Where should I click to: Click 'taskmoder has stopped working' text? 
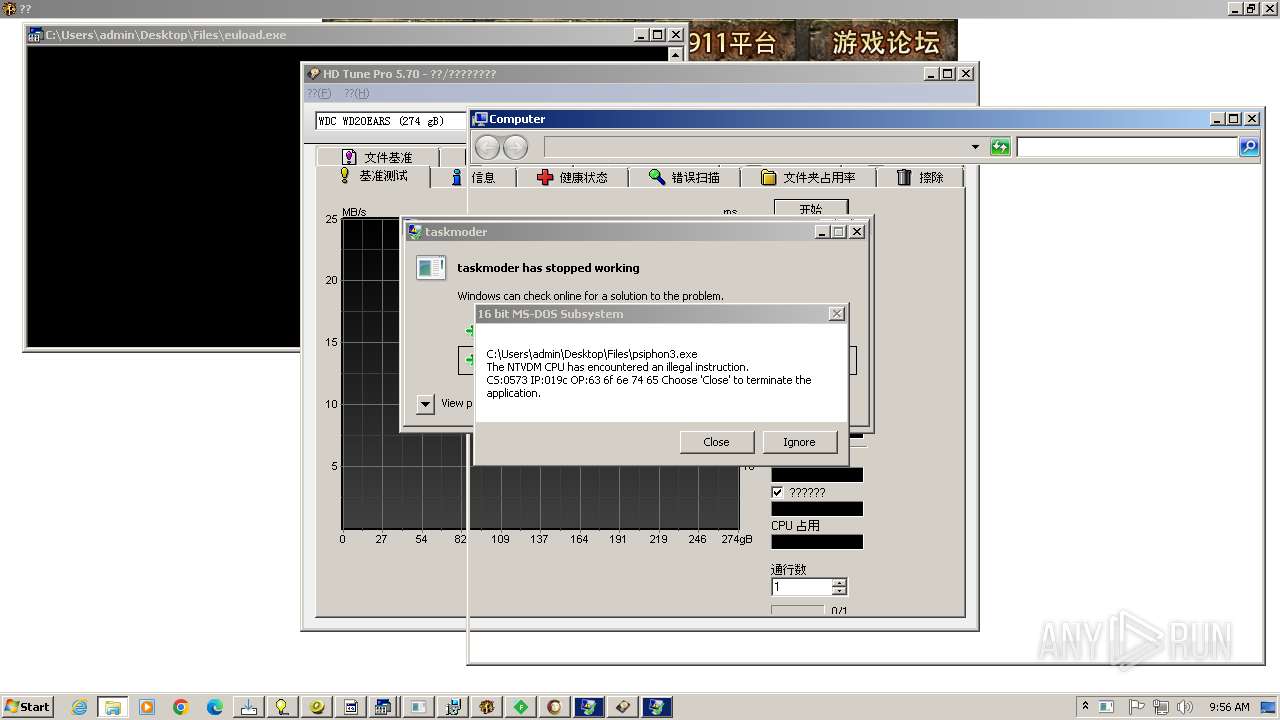(548, 268)
